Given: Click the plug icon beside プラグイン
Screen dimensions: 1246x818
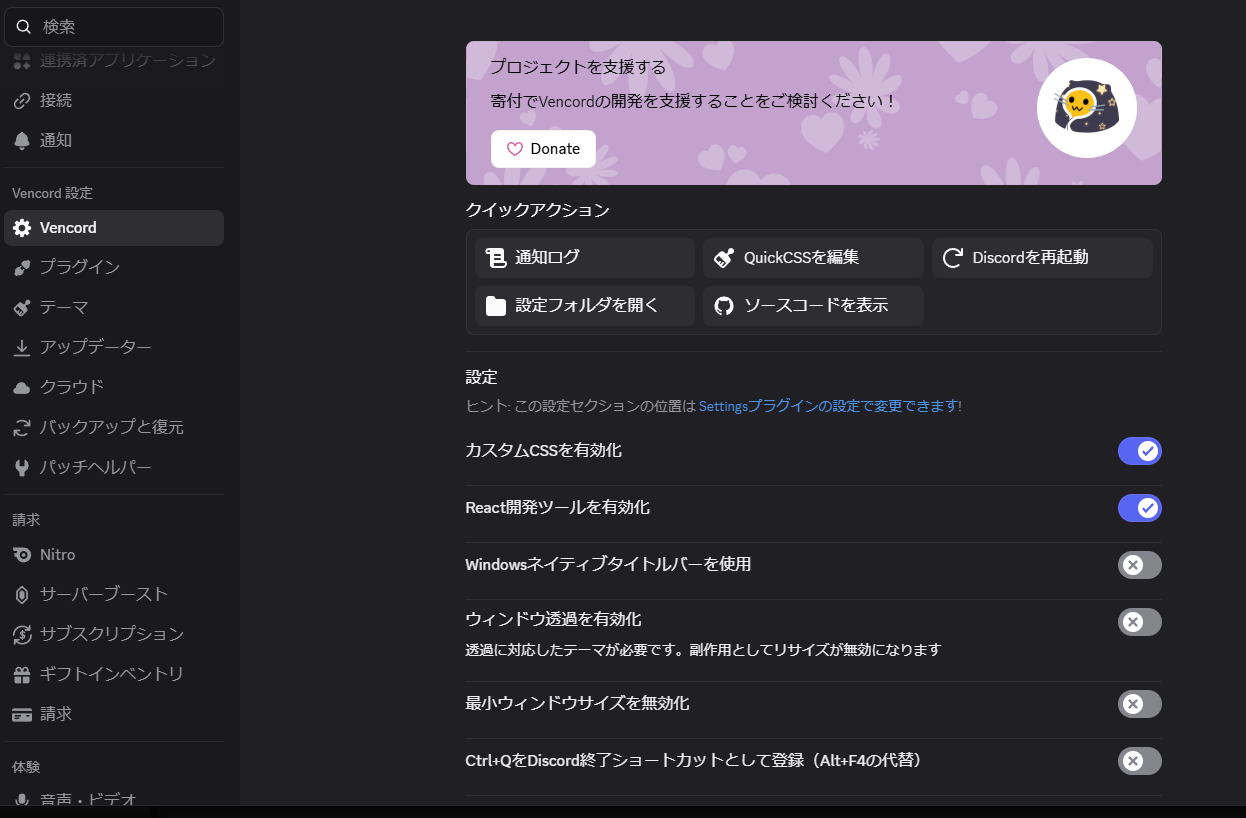Looking at the screenshot, I should pyautogui.click(x=22, y=268).
